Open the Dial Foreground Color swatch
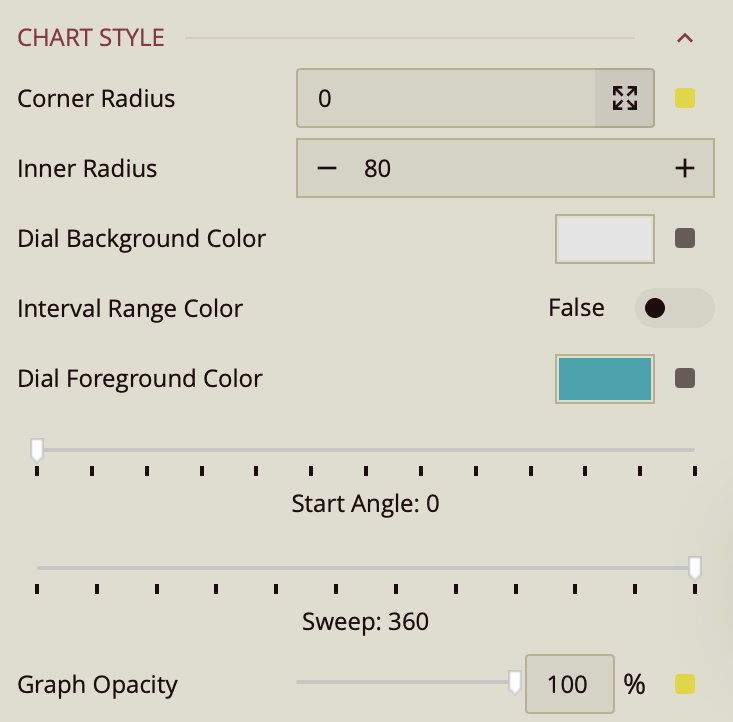The width and height of the screenshot is (733, 722). click(605, 379)
